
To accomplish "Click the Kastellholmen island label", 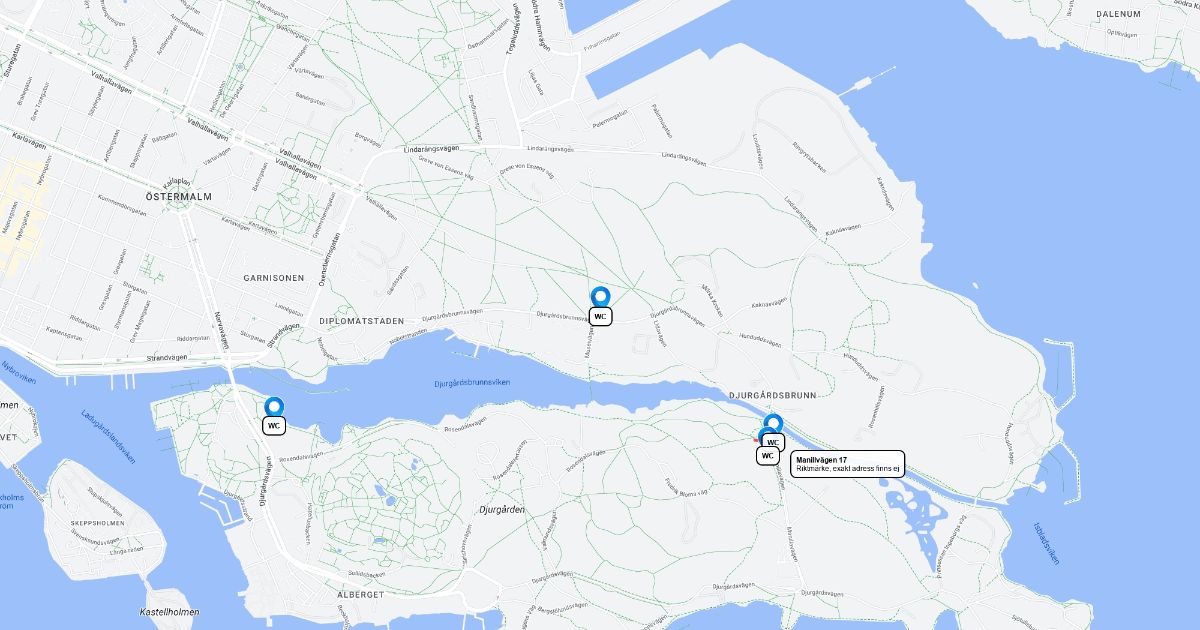I will click(x=168, y=612).
